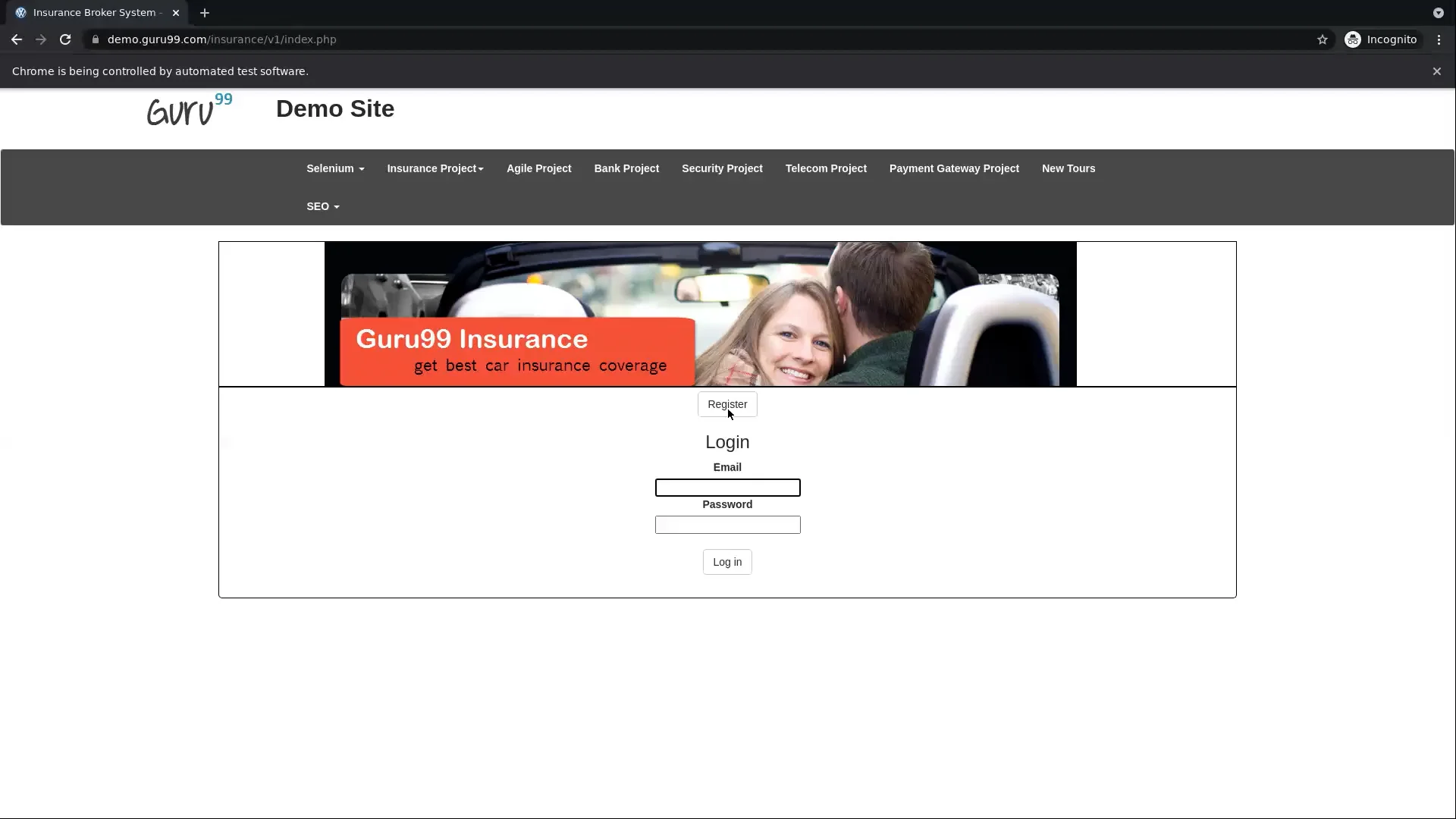Open the Selenium dropdown menu
This screenshot has width=1456, height=819.
(334, 168)
